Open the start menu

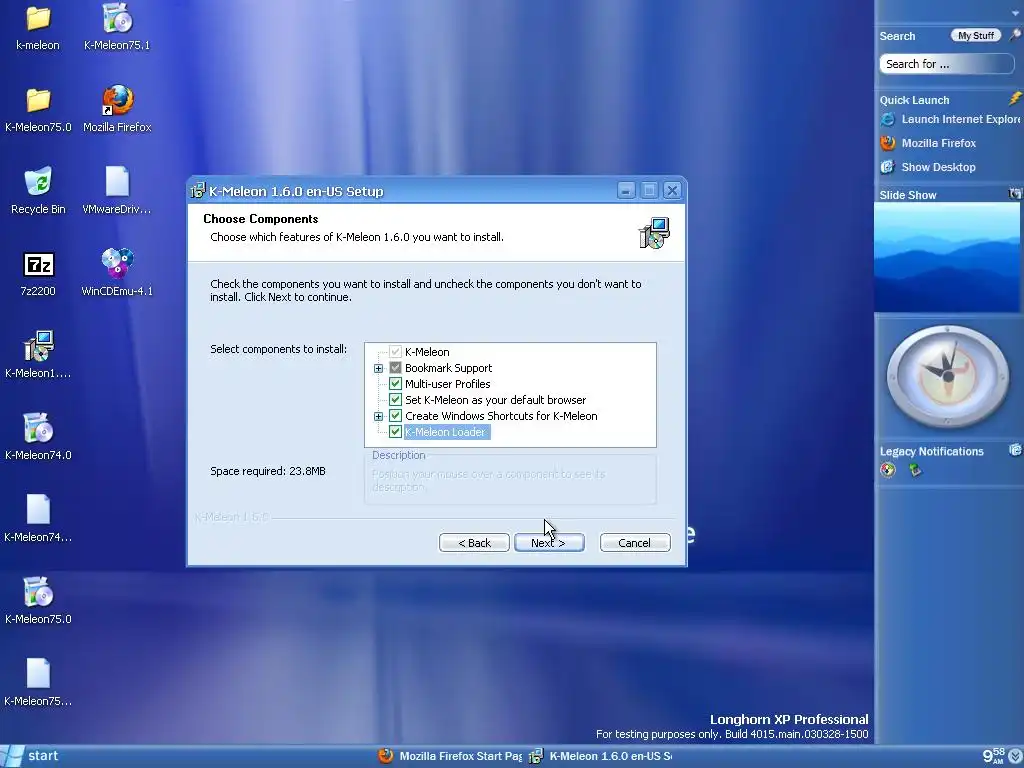pyautogui.click(x=33, y=756)
